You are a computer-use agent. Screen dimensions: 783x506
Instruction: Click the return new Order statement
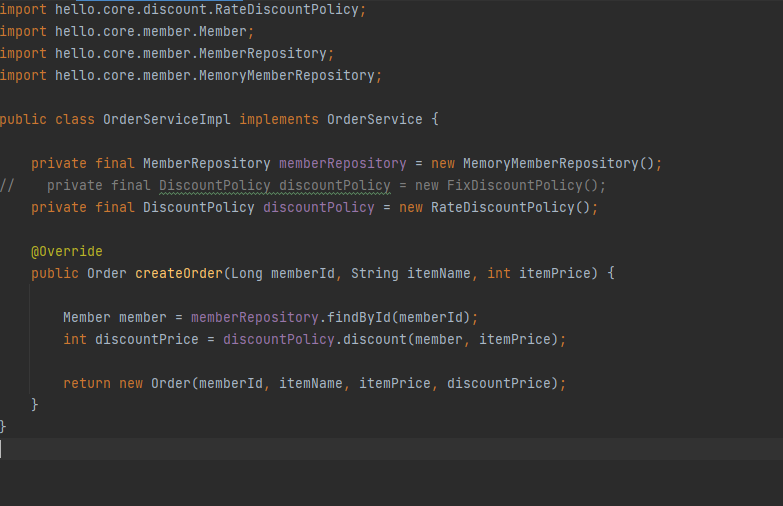315,383
